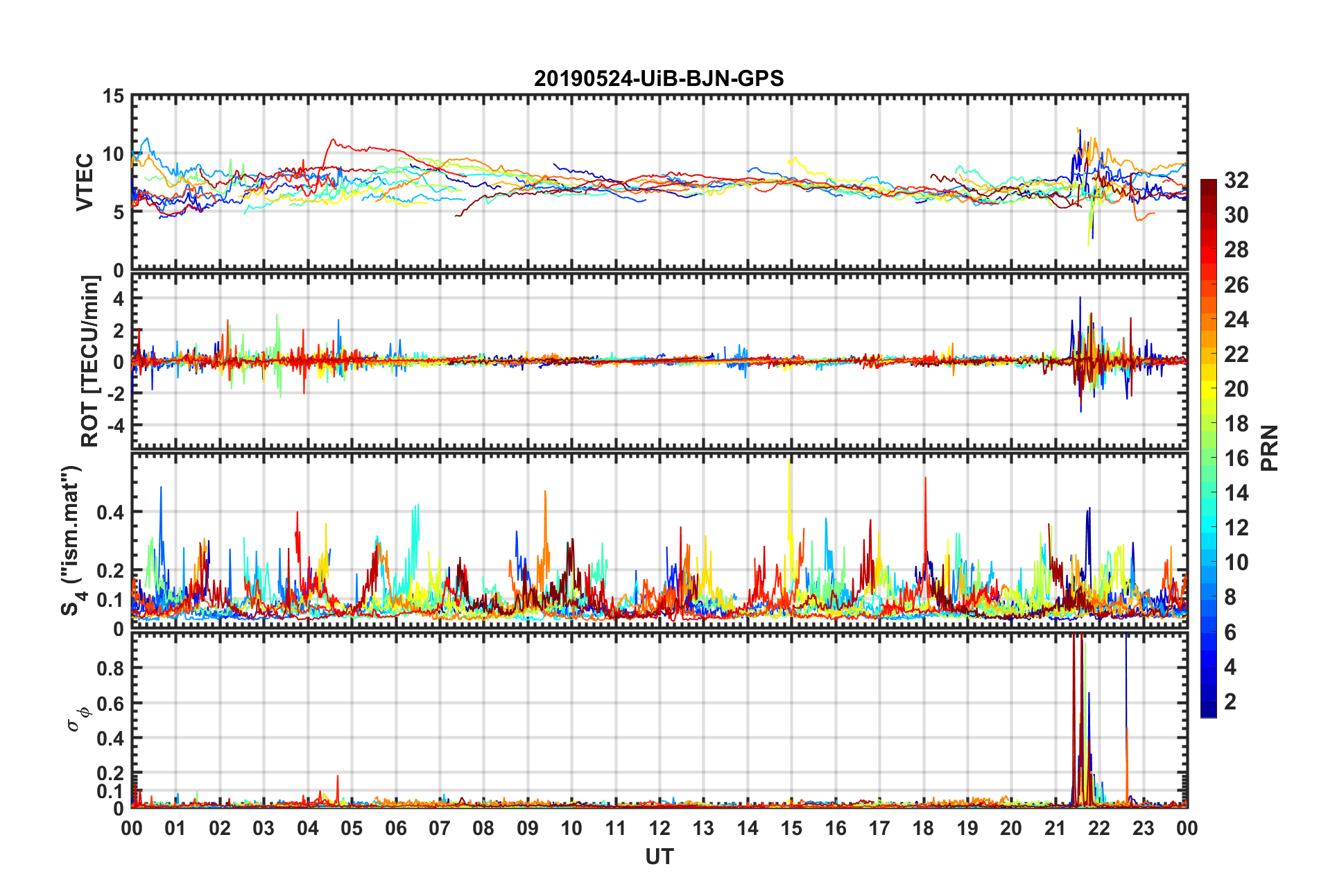
Task: Click the 12 hour tick on the UT axis
Action: (659, 828)
